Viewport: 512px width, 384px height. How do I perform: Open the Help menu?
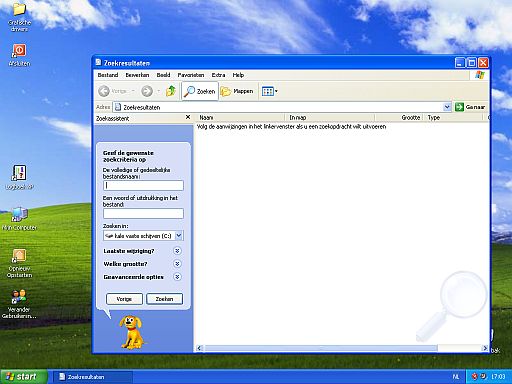(238, 75)
